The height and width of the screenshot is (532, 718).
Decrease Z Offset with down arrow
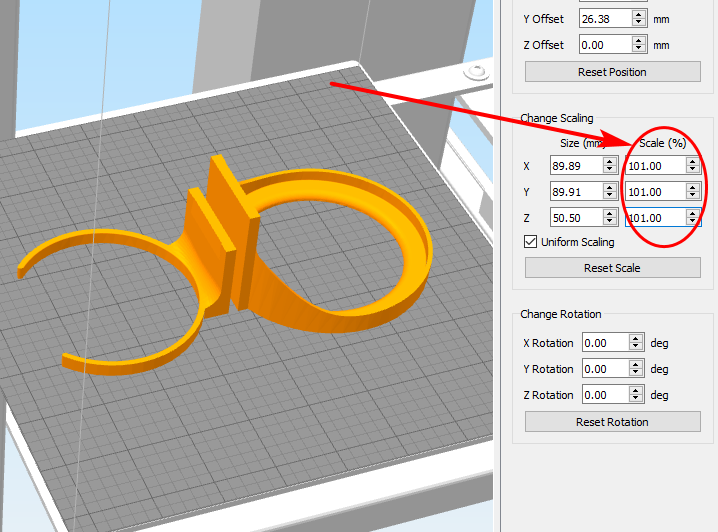pos(639,49)
